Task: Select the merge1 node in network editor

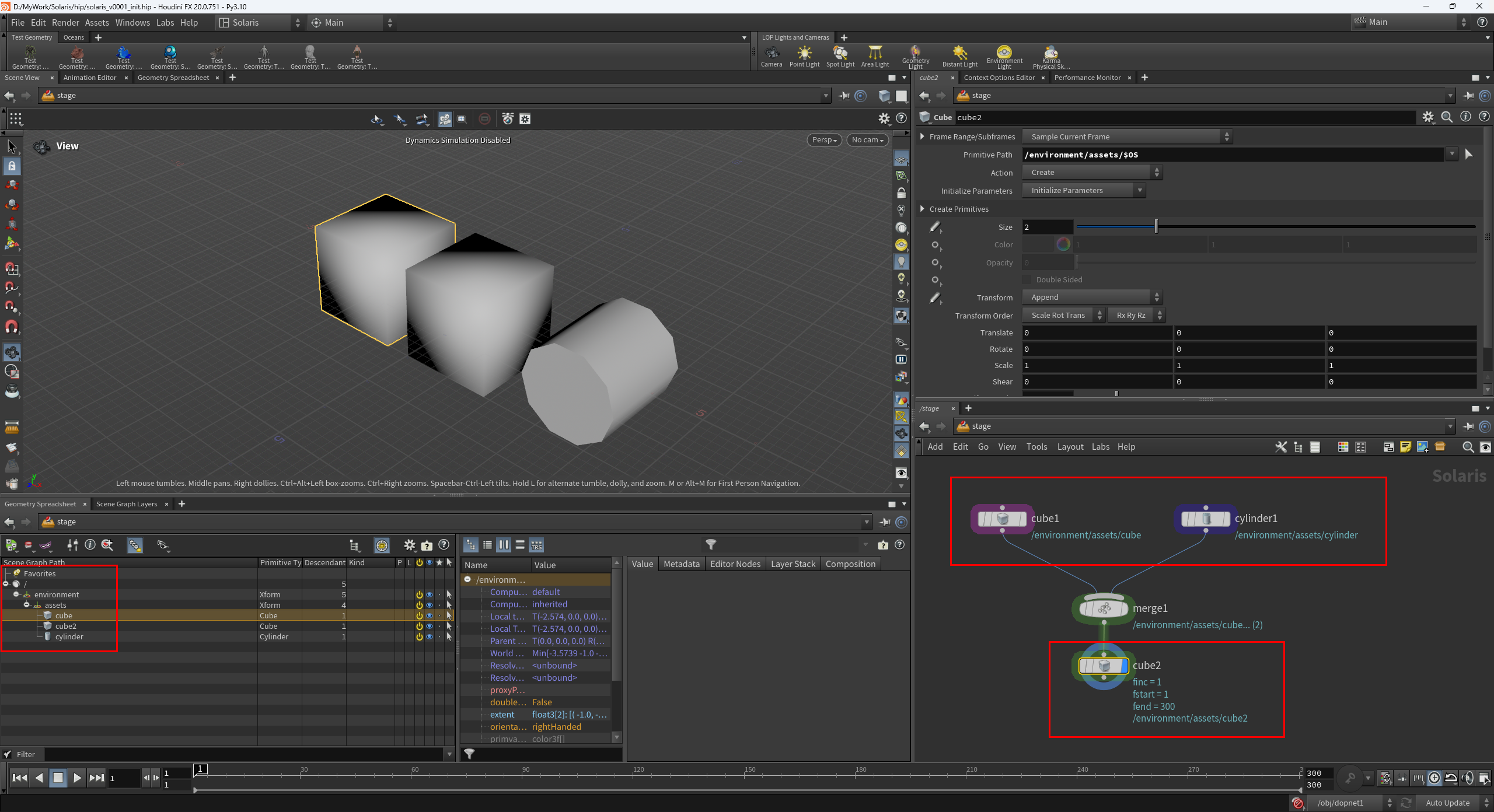Action: pyautogui.click(x=1104, y=608)
